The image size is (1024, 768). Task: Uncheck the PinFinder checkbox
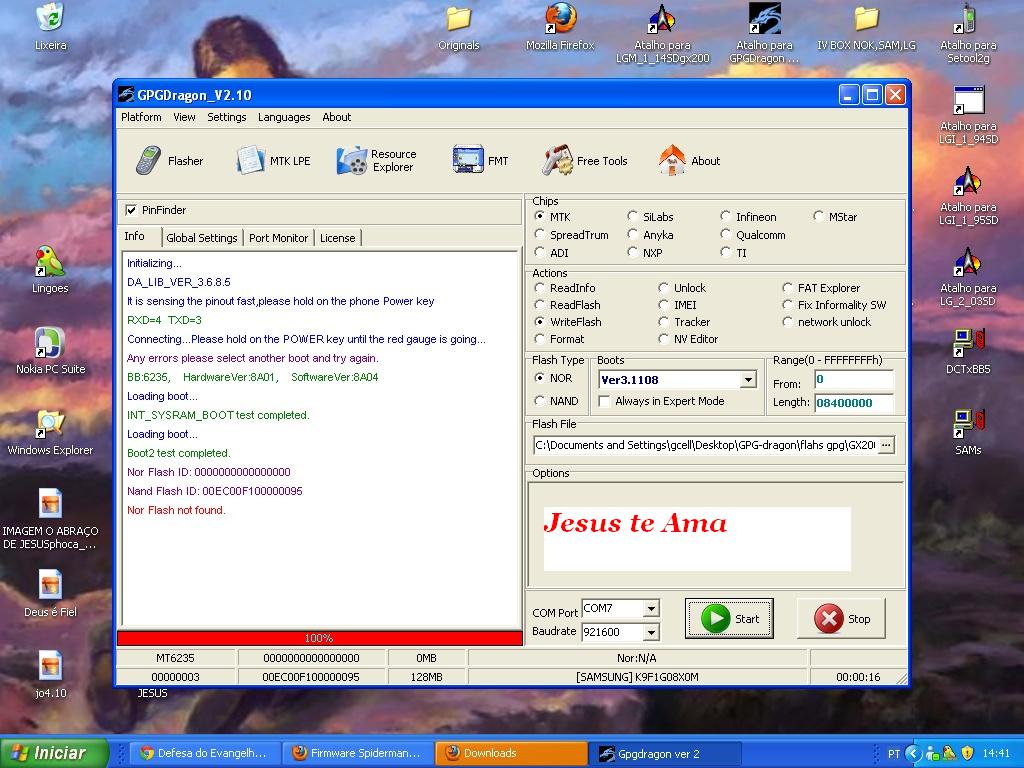click(132, 210)
